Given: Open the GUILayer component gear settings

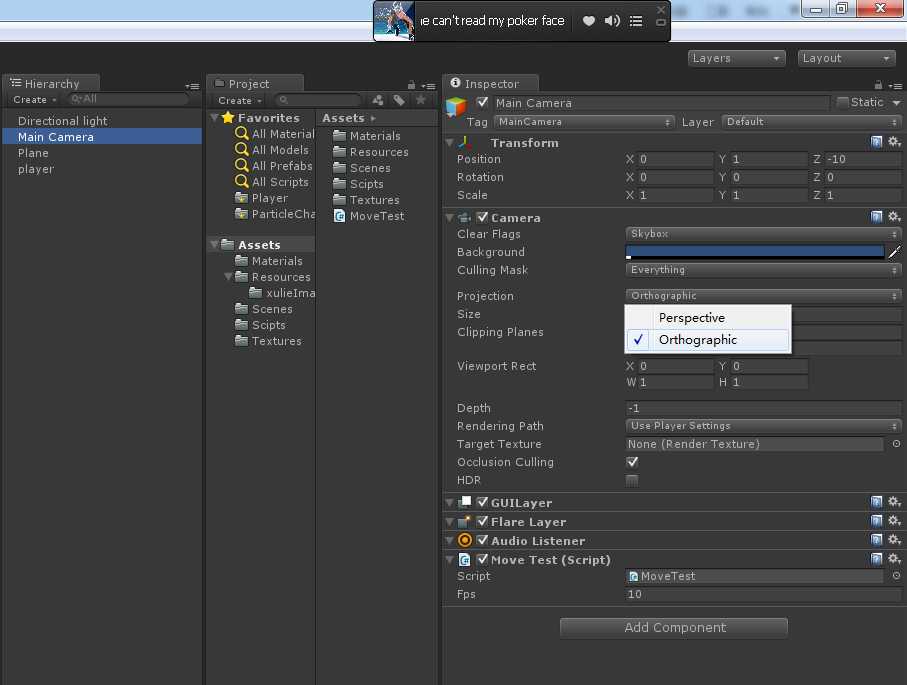Looking at the screenshot, I should (x=895, y=502).
